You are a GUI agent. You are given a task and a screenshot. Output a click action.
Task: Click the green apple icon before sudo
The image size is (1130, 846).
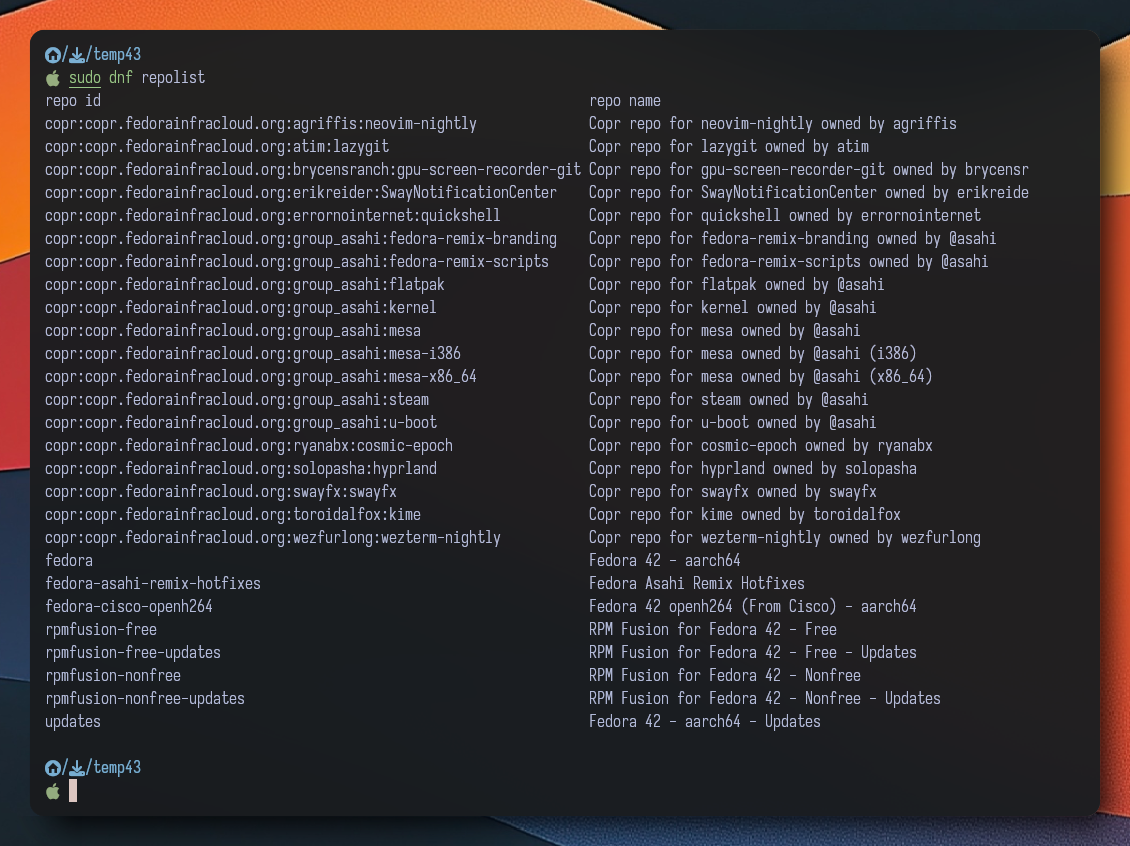click(53, 78)
